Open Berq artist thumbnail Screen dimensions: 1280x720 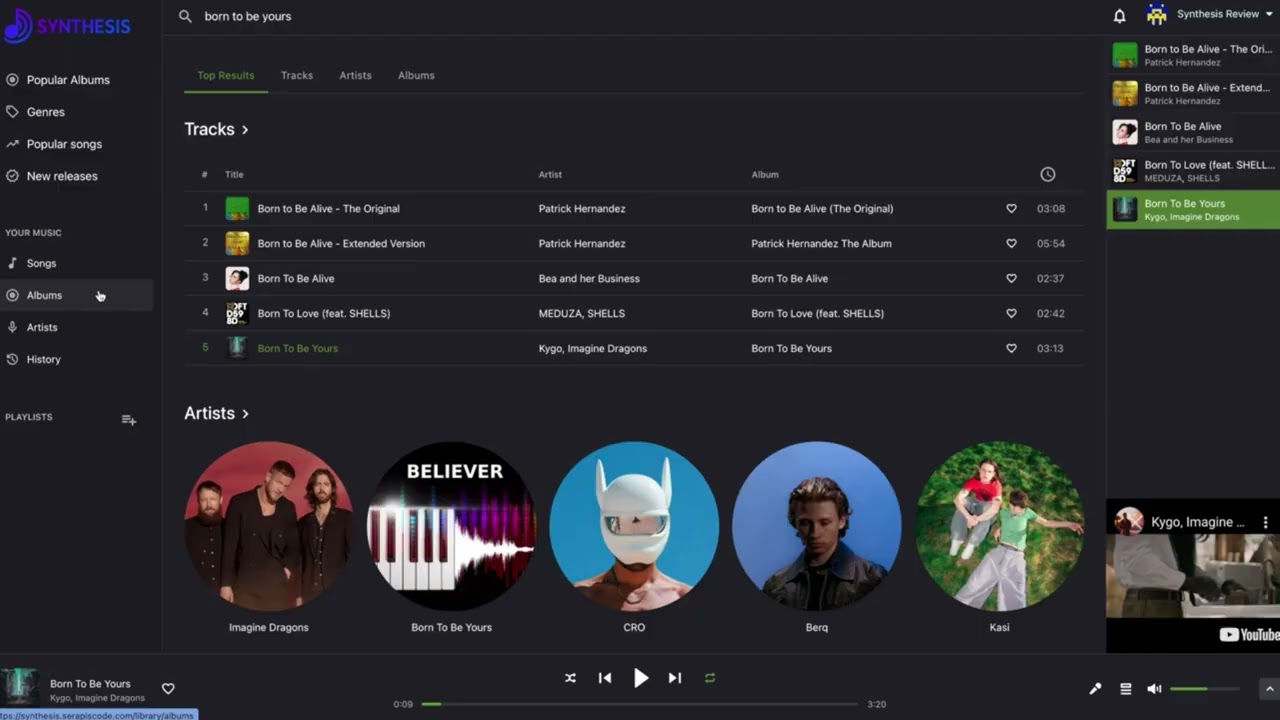(x=817, y=526)
